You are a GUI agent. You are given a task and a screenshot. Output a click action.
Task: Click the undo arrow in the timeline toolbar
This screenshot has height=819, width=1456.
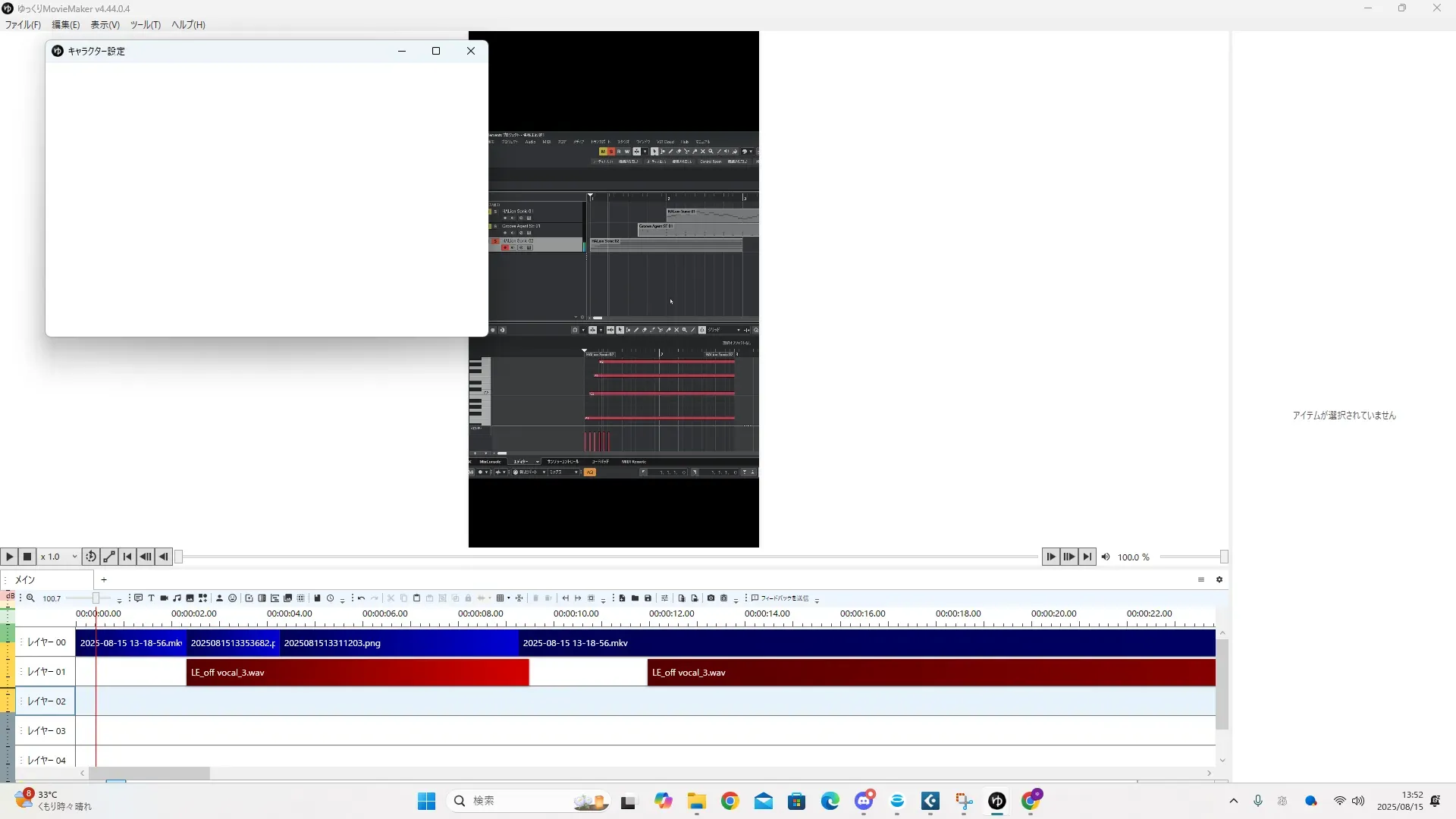pyautogui.click(x=361, y=598)
